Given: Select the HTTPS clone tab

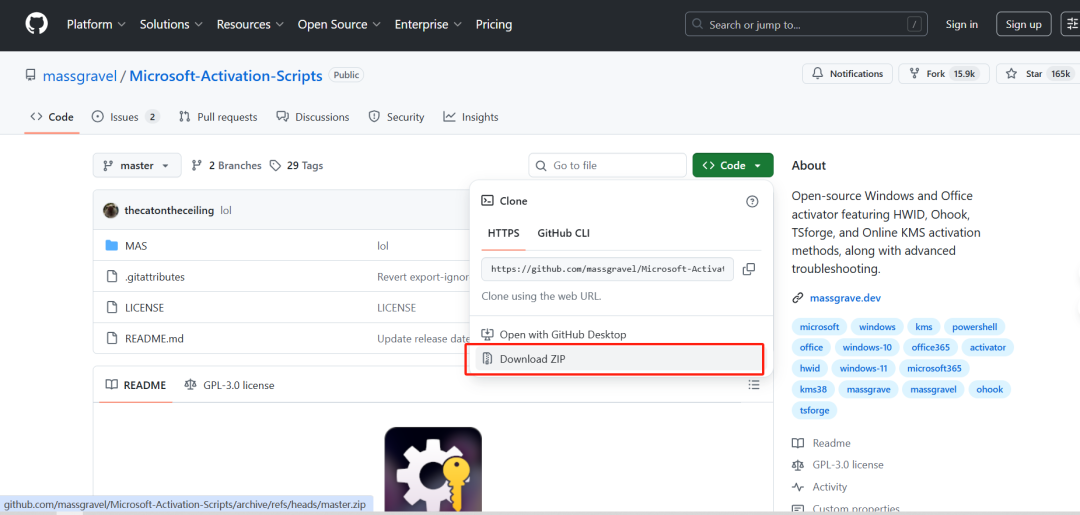Looking at the screenshot, I should pyautogui.click(x=503, y=233).
